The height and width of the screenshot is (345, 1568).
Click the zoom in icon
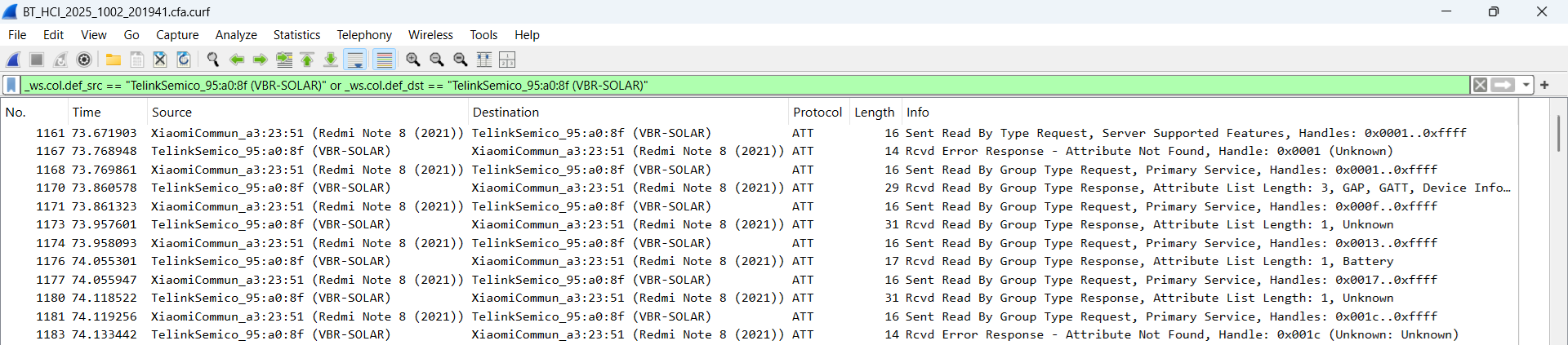[413, 60]
